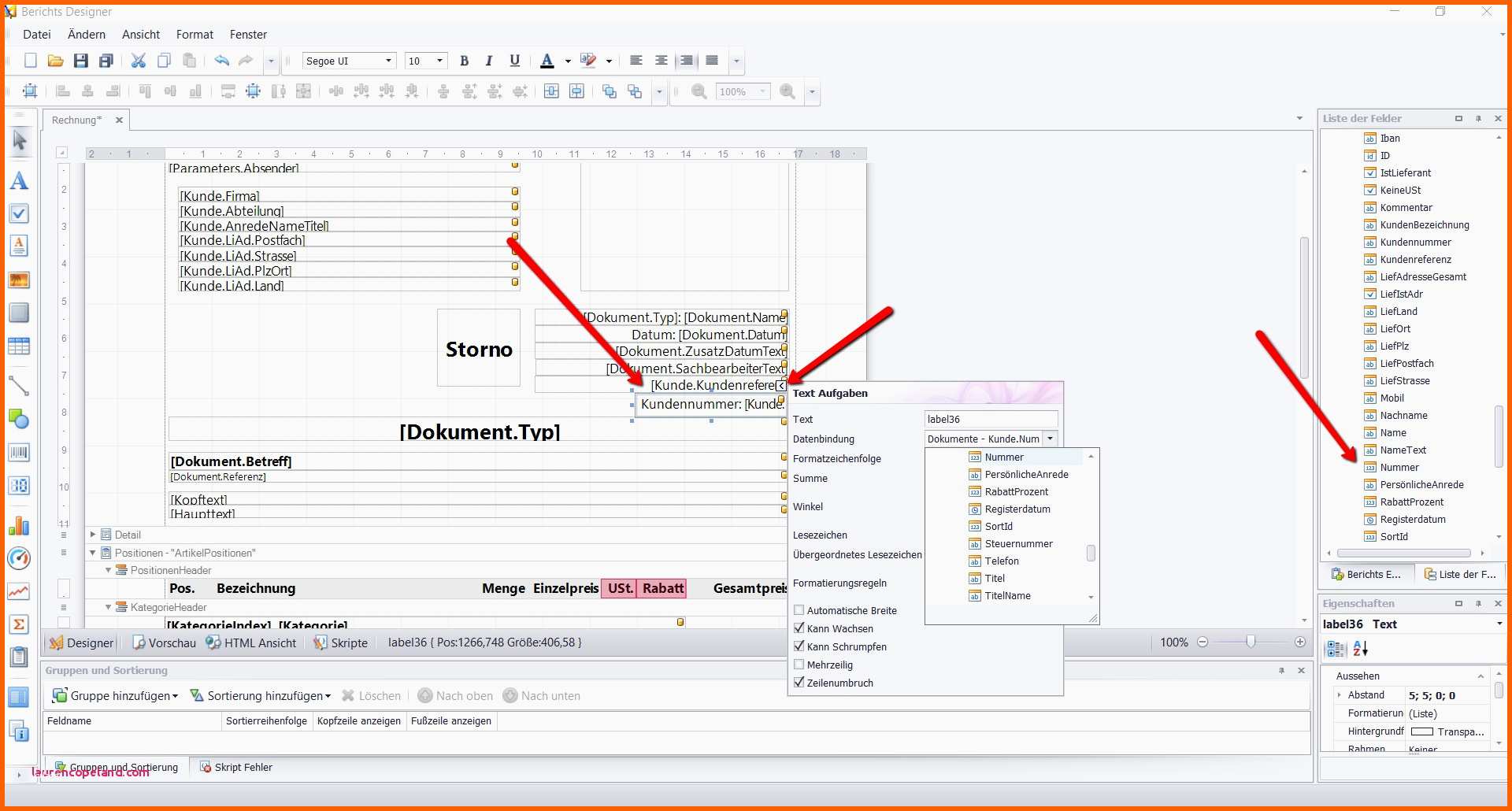Select Steuernummer in the binding list
Screen dimensions: 1512x811
click(x=1018, y=543)
